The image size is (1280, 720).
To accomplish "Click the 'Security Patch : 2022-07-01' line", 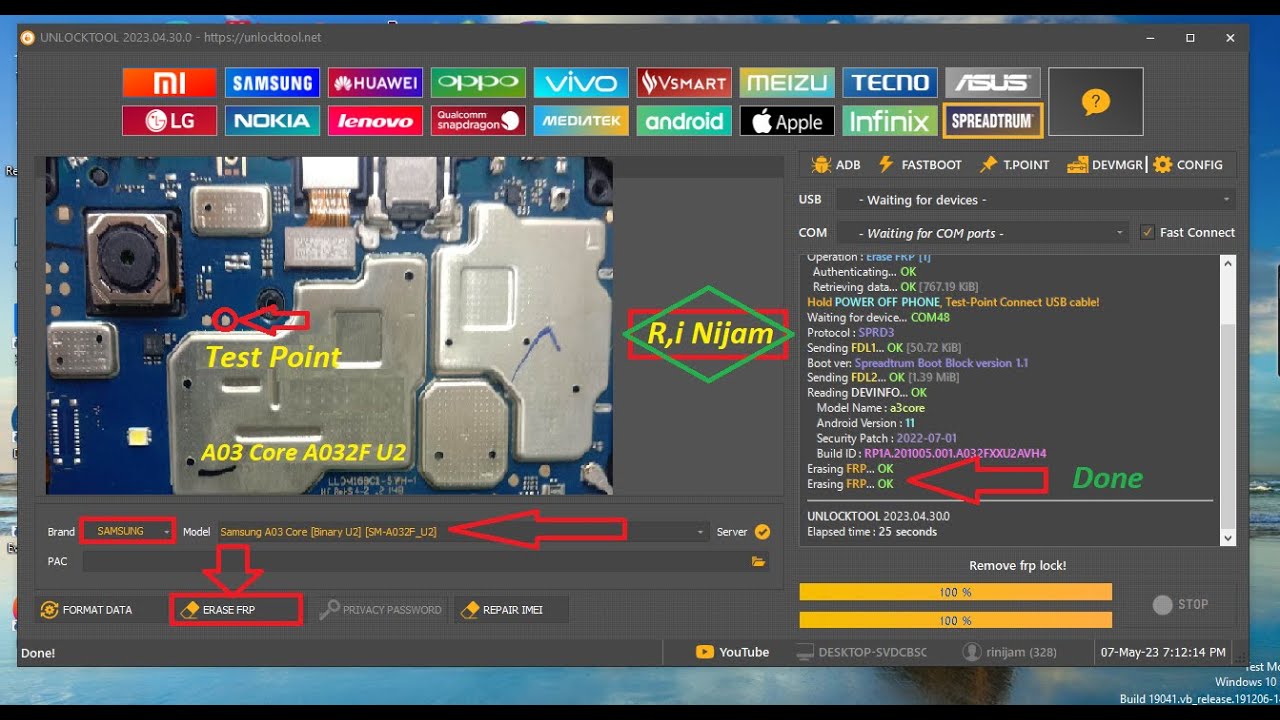I will (886, 438).
